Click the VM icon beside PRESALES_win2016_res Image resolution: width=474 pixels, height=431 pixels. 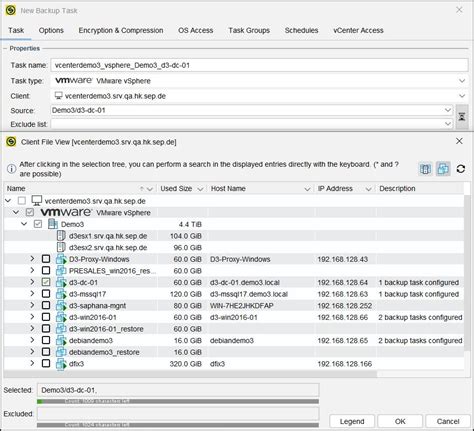[x=61, y=271]
